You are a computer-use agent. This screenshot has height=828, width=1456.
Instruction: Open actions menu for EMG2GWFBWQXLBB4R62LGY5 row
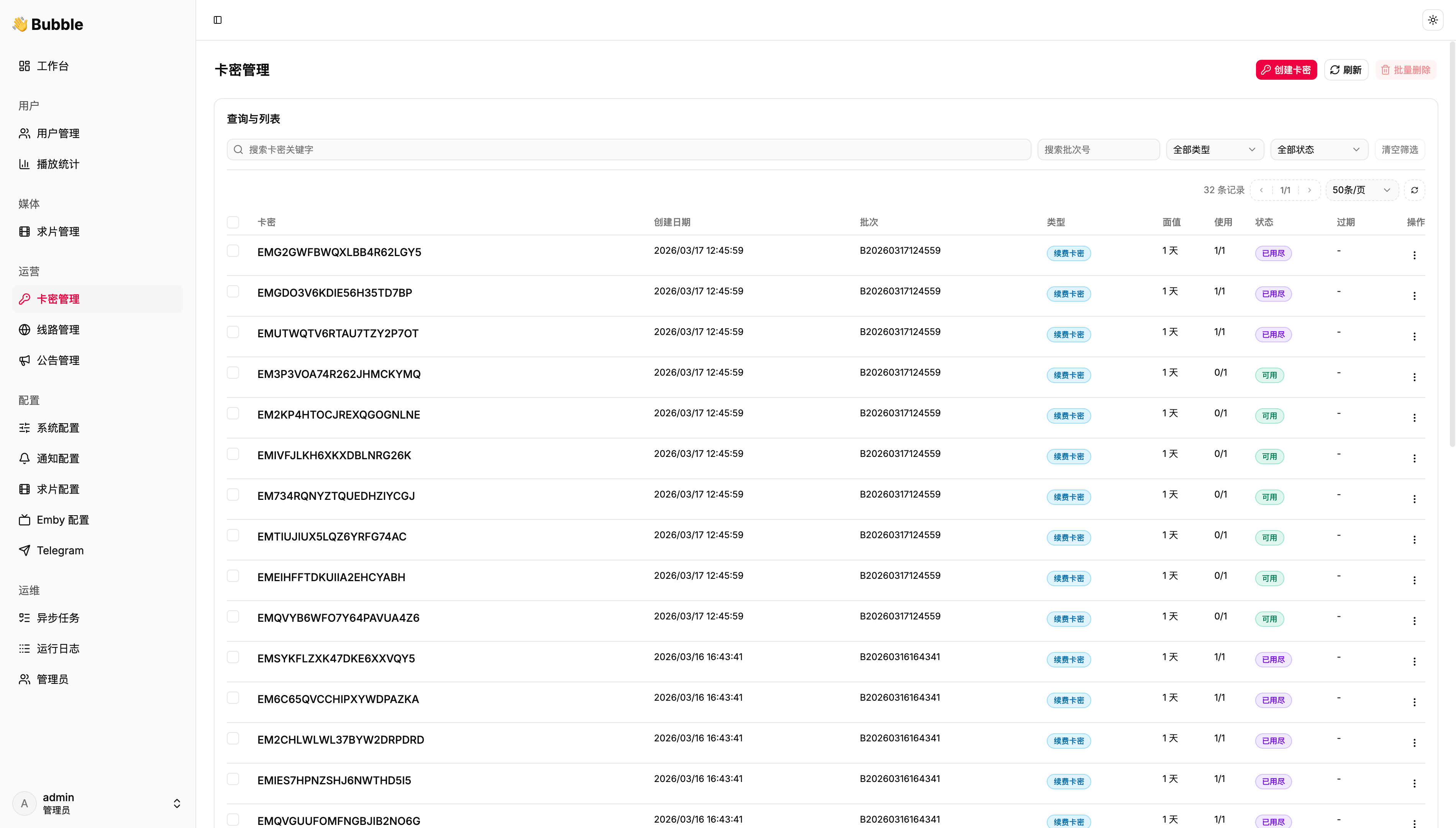[1415, 255]
